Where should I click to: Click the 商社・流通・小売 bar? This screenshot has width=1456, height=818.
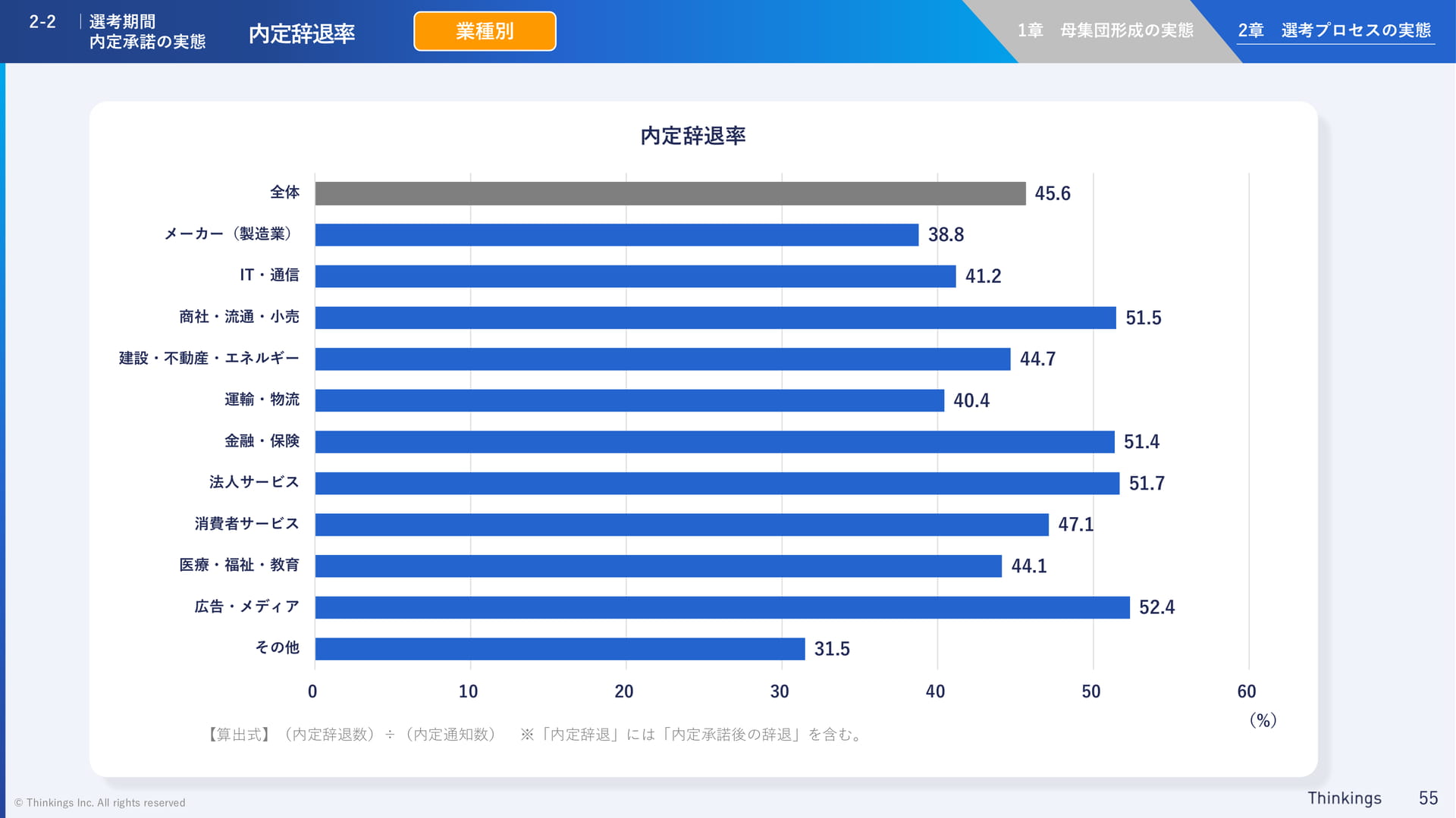(x=716, y=318)
